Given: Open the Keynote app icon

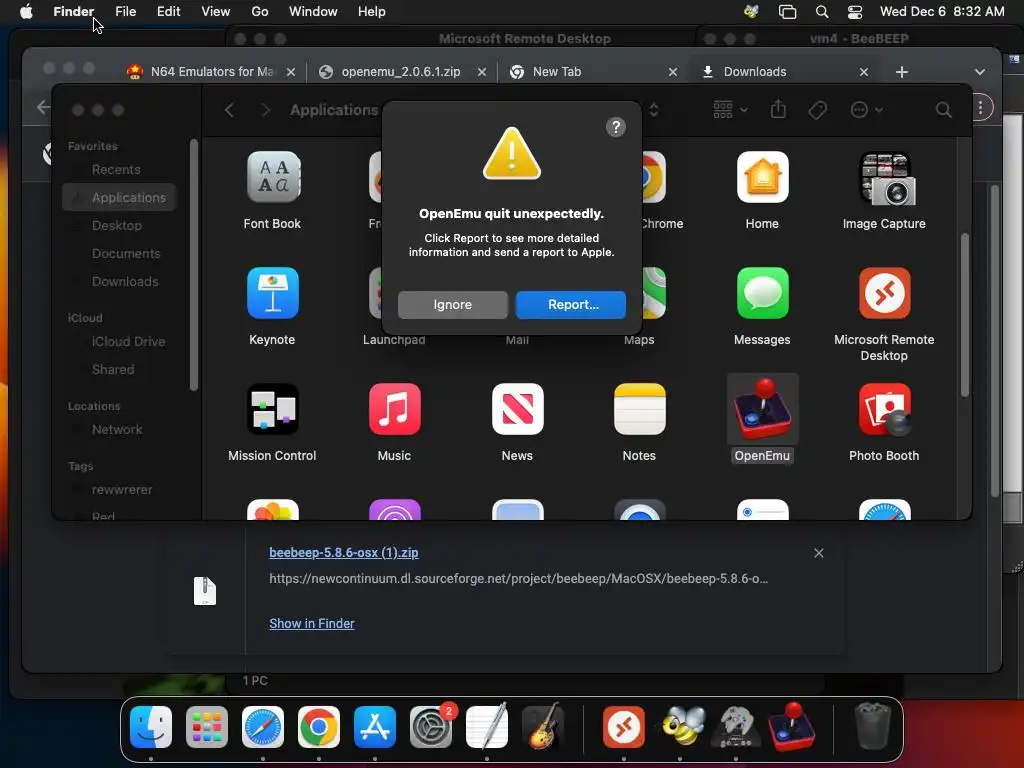Looking at the screenshot, I should coord(272,293).
